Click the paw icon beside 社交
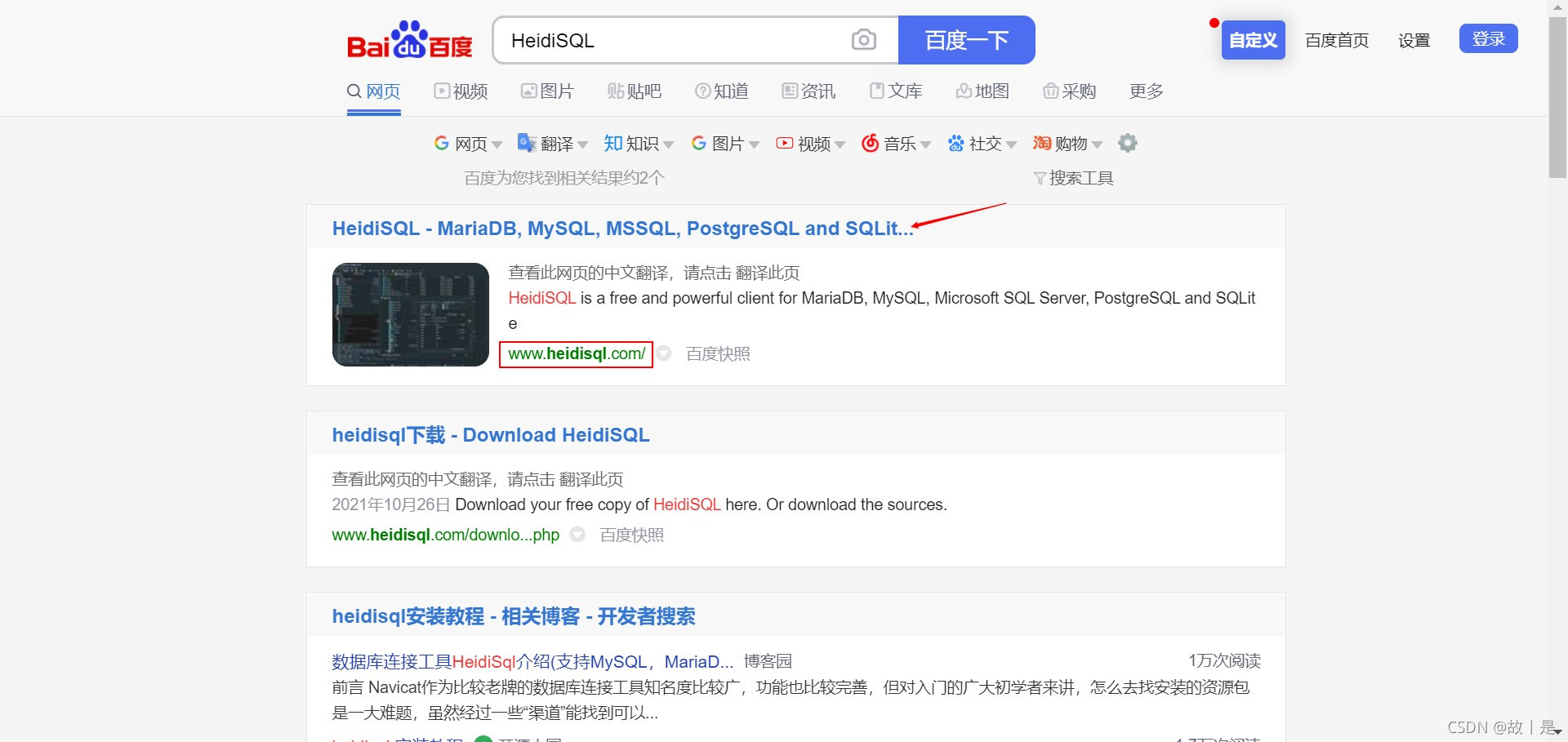 point(955,144)
